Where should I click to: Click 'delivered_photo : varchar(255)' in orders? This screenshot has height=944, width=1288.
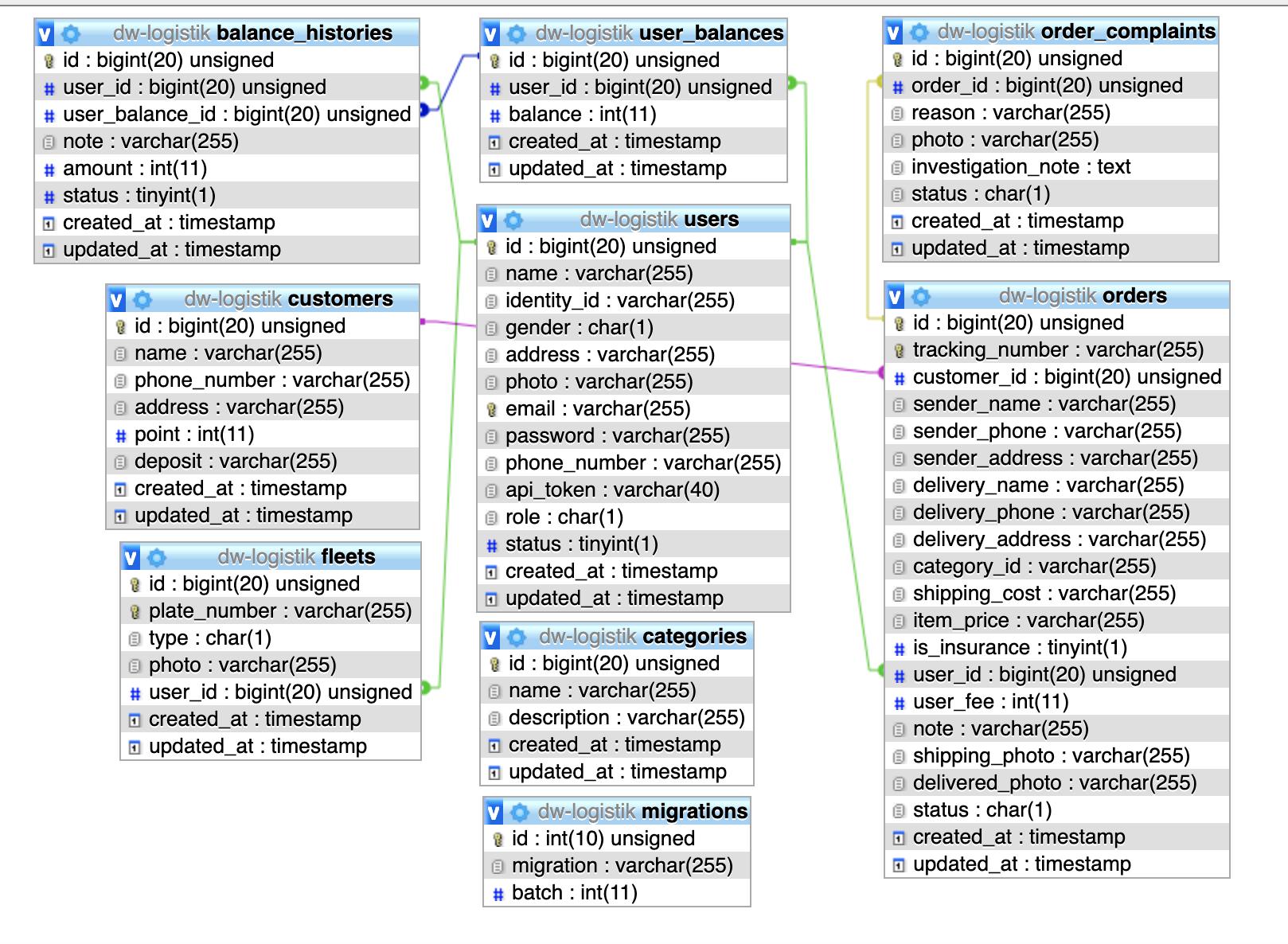tap(1055, 783)
